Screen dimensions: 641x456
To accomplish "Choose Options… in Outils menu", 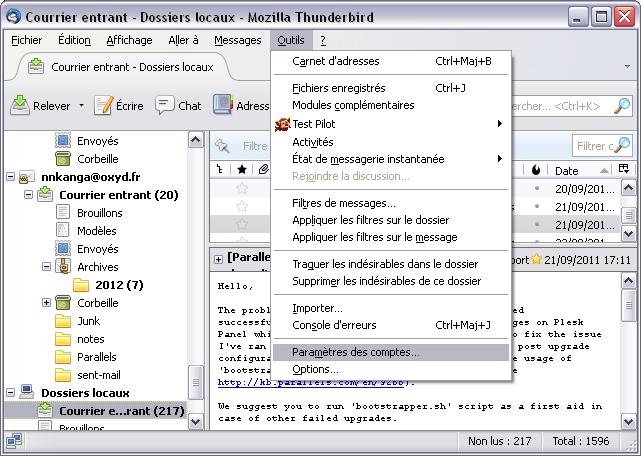I will (391, 369).
